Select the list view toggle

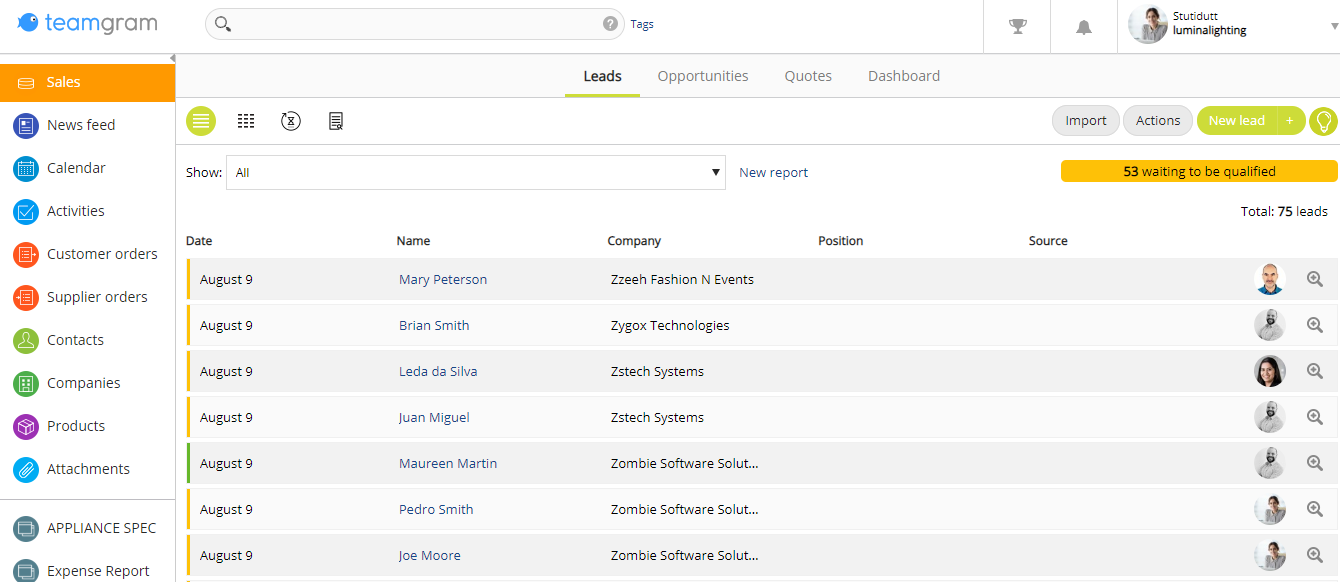point(201,121)
